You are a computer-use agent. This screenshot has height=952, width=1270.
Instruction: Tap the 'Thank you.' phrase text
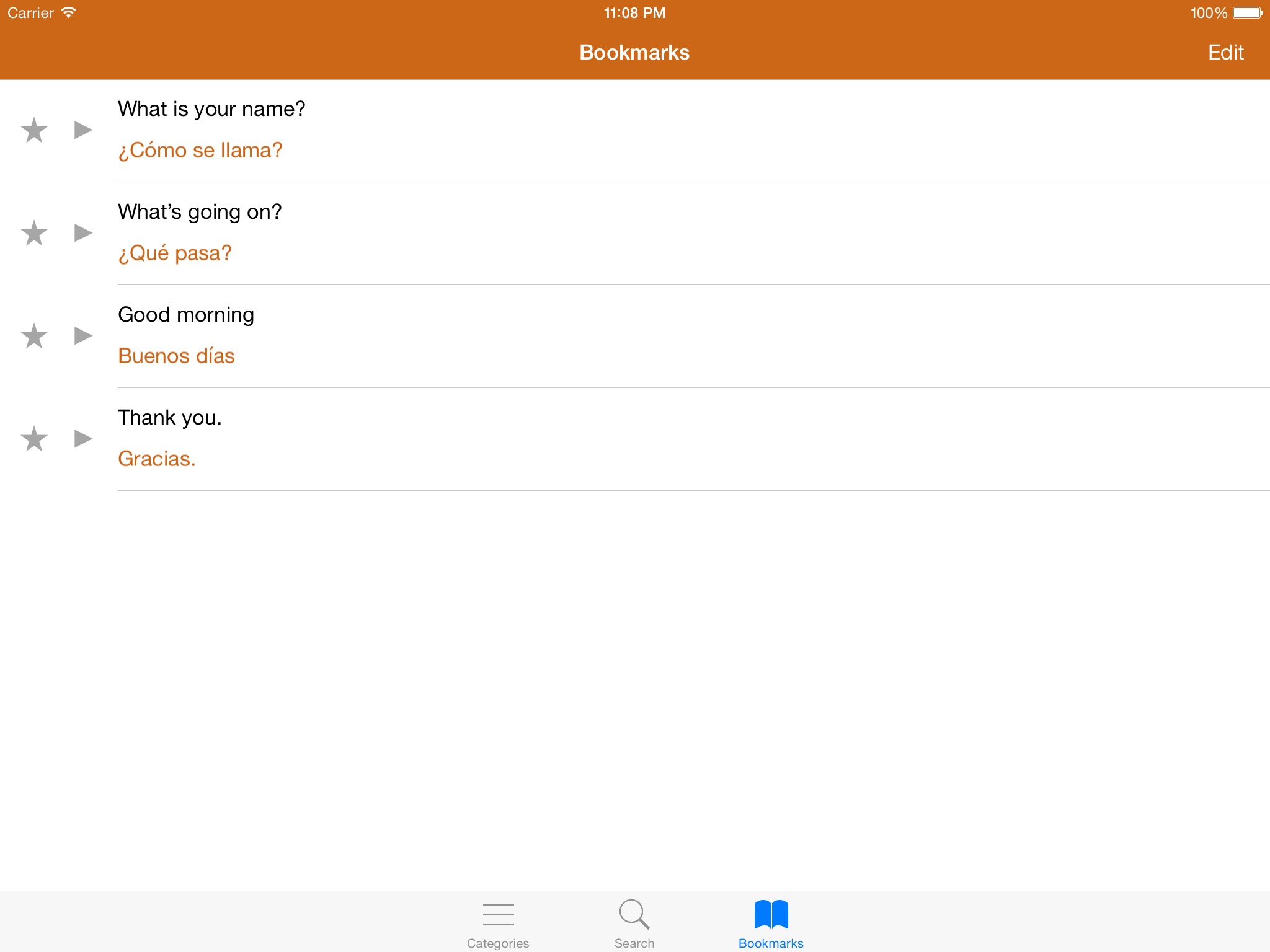pyautogui.click(x=169, y=418)
